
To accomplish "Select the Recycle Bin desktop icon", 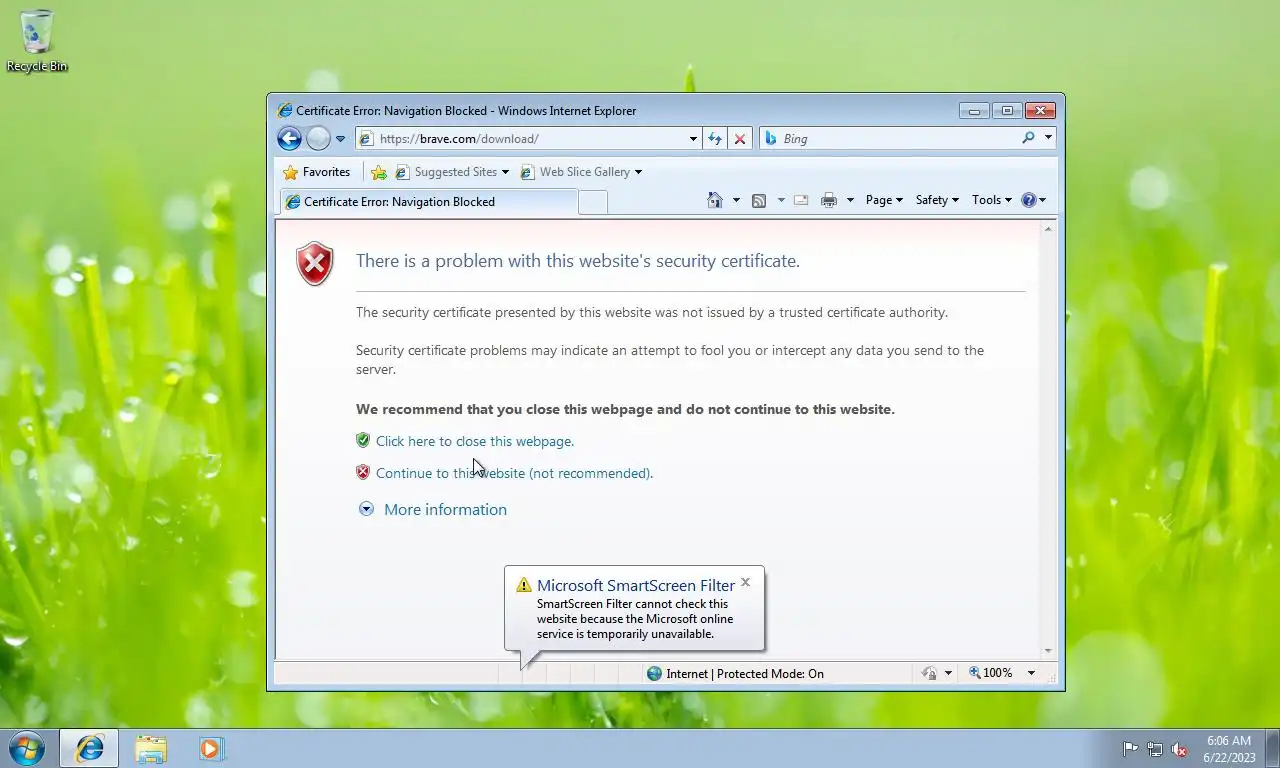I will pos(37,41).
